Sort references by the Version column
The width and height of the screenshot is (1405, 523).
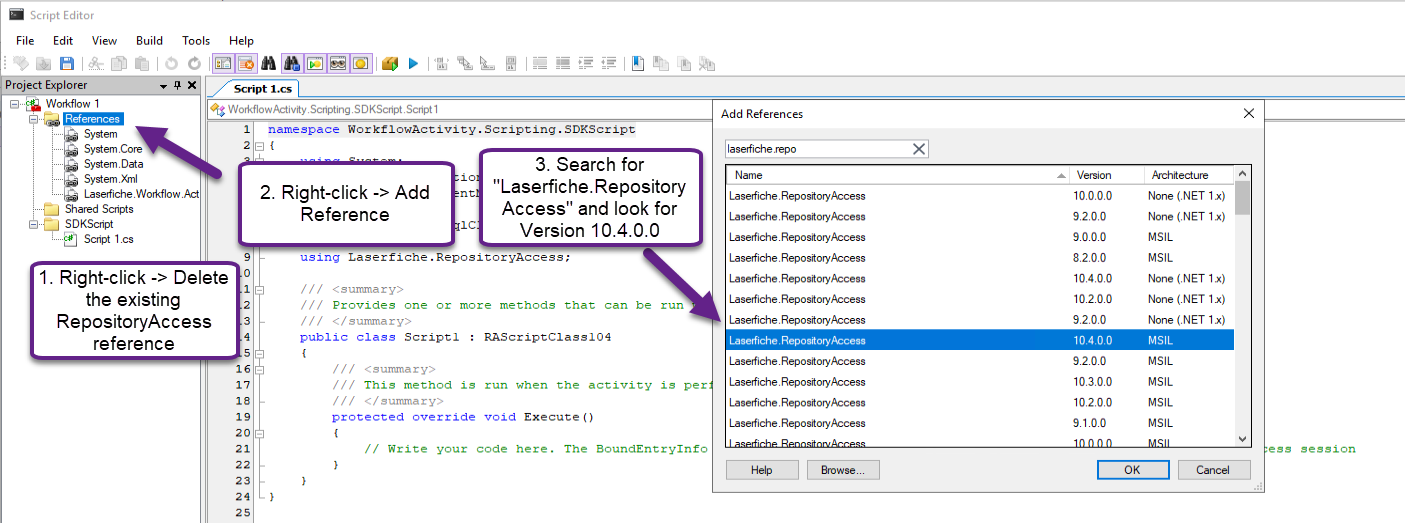(1106, 175)
